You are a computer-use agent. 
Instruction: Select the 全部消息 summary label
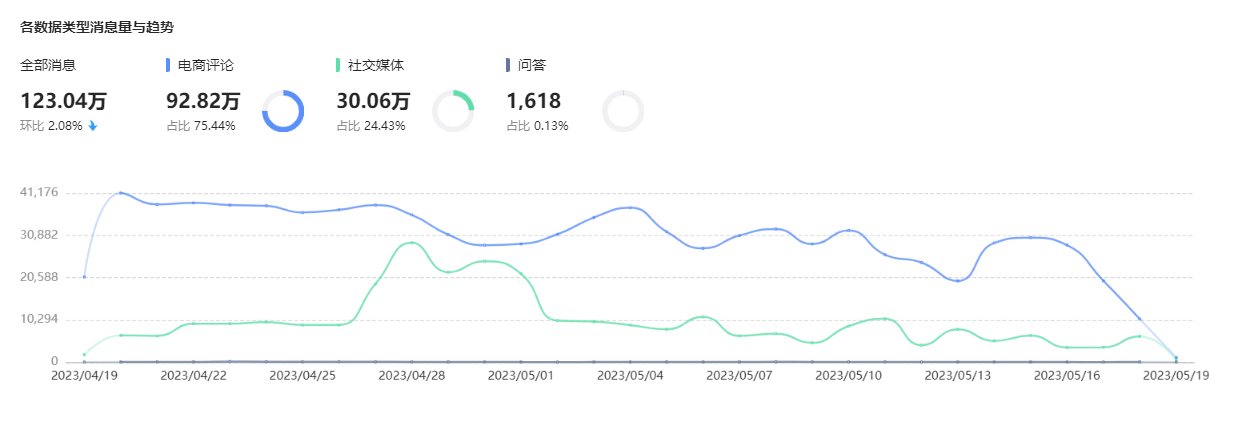click(x=49, y=65)
